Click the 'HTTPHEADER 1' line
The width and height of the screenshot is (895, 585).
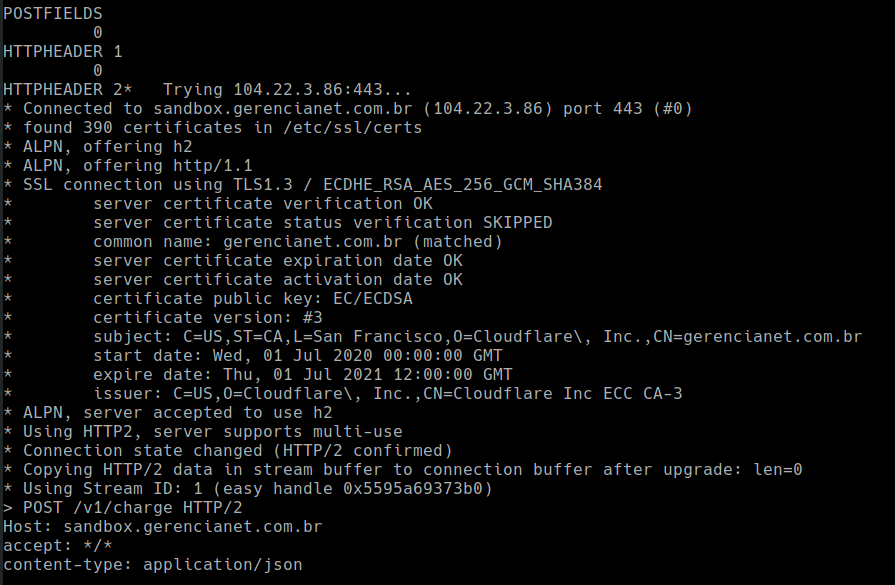click(x=63, y=51)
